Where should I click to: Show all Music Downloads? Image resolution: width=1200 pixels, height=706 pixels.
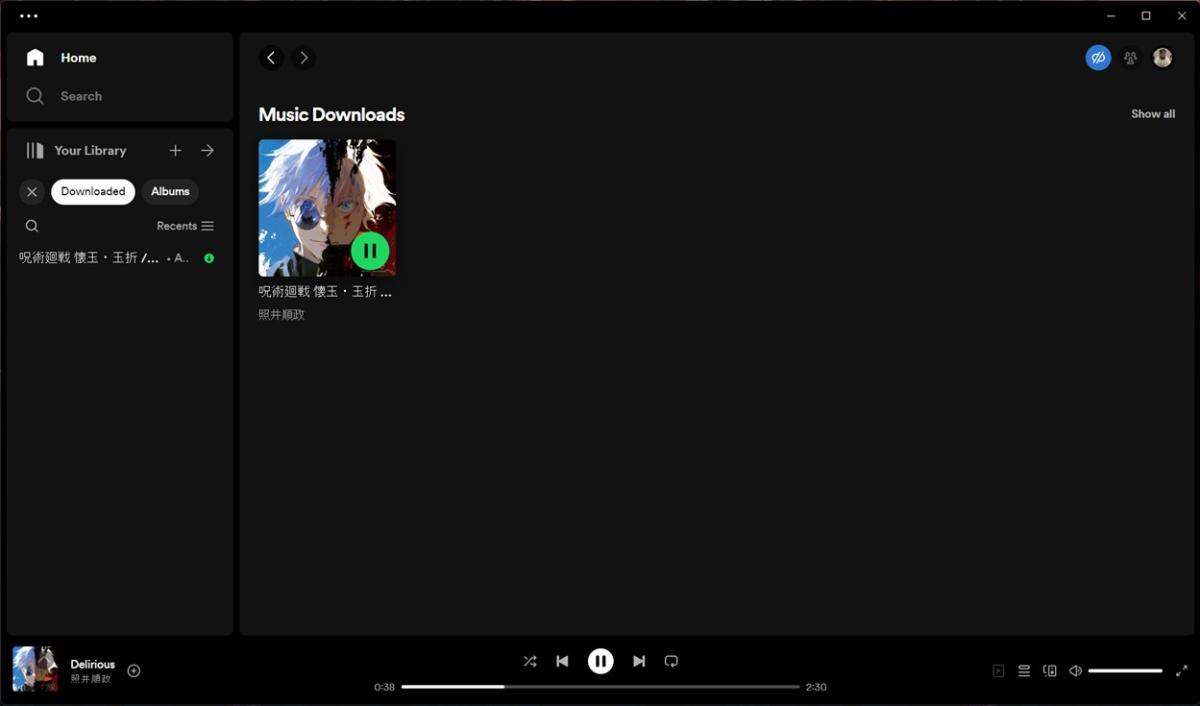click(1153, 113)
